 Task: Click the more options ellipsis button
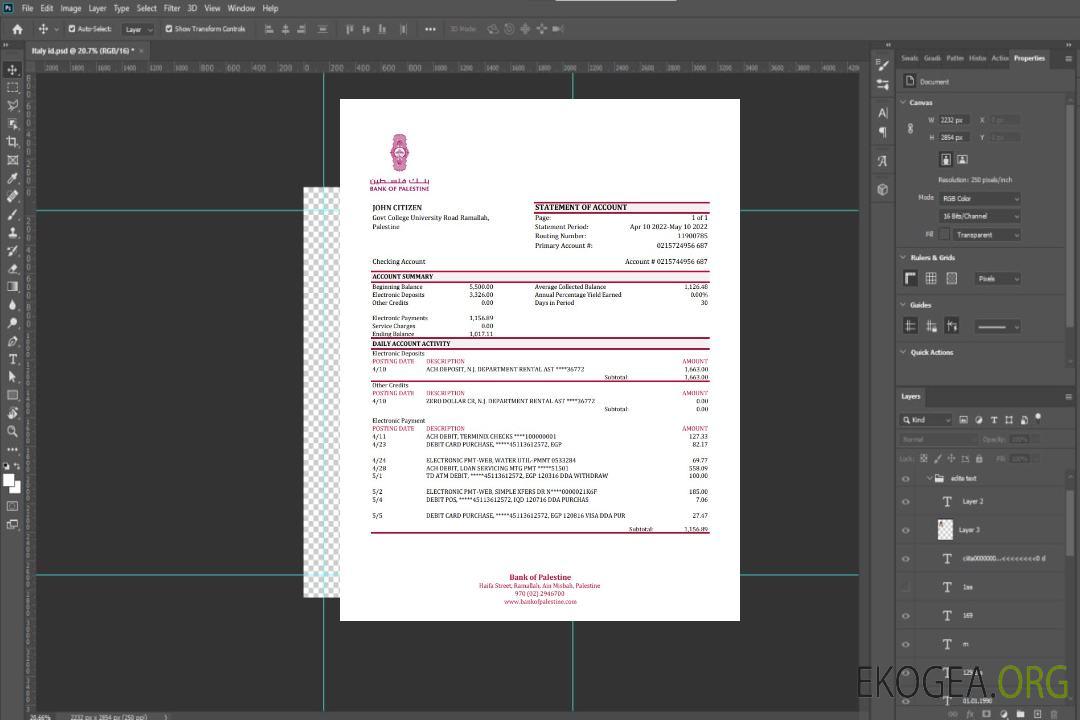point(430,29)
